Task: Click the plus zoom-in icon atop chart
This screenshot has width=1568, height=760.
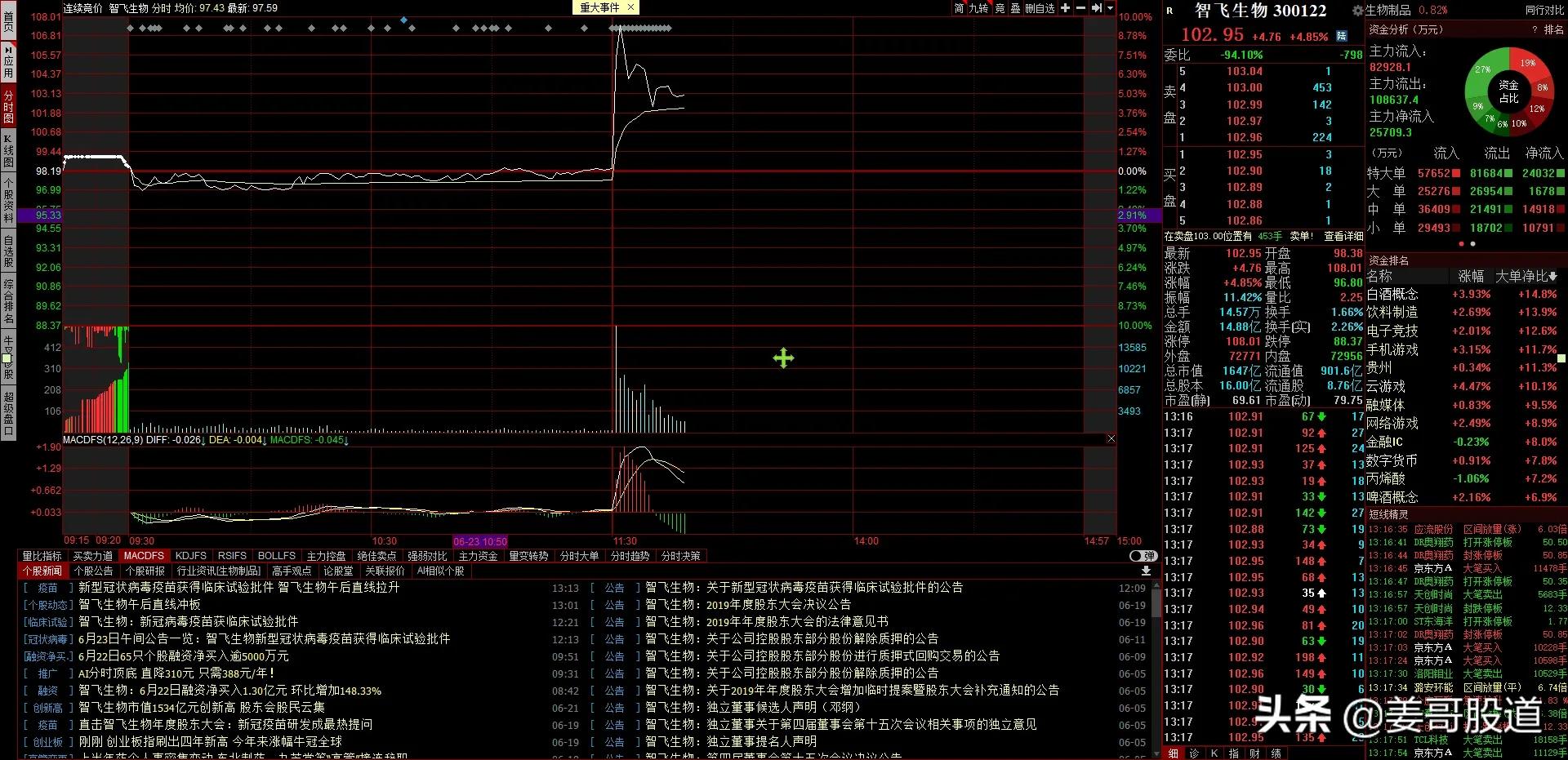Action: point(1065,8)
